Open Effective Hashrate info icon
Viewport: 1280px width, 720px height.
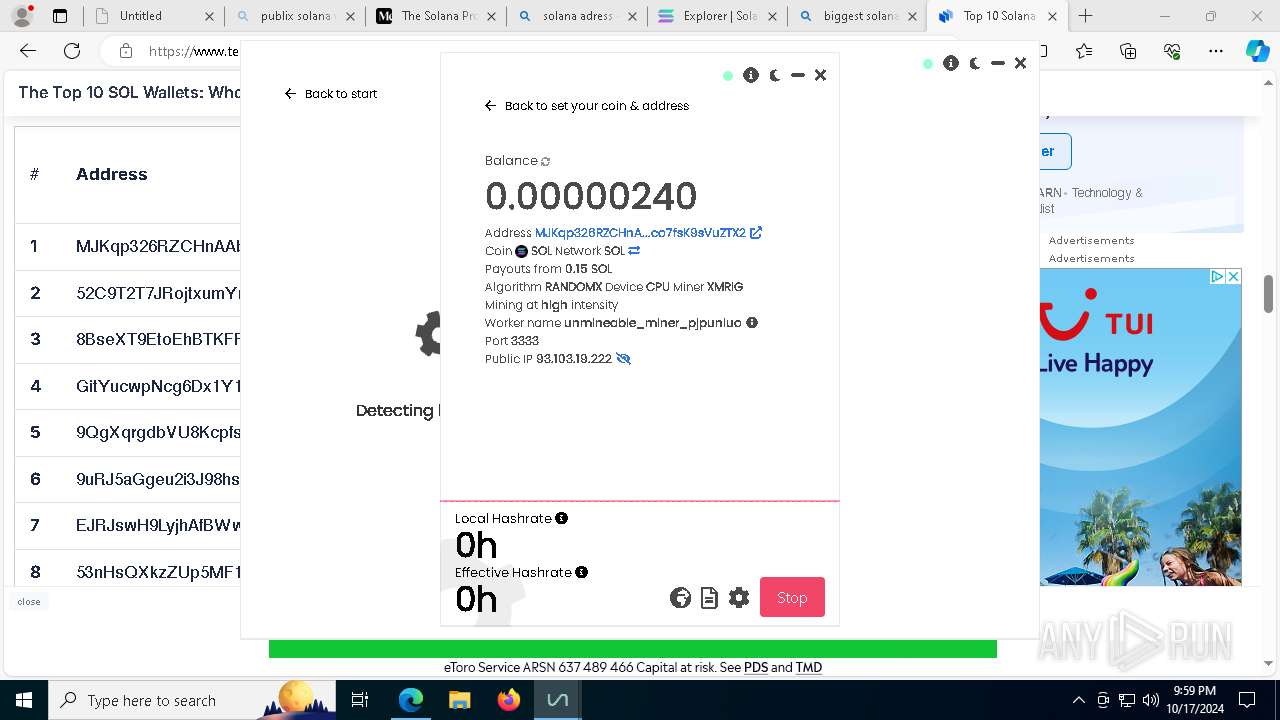coord(581,572)
